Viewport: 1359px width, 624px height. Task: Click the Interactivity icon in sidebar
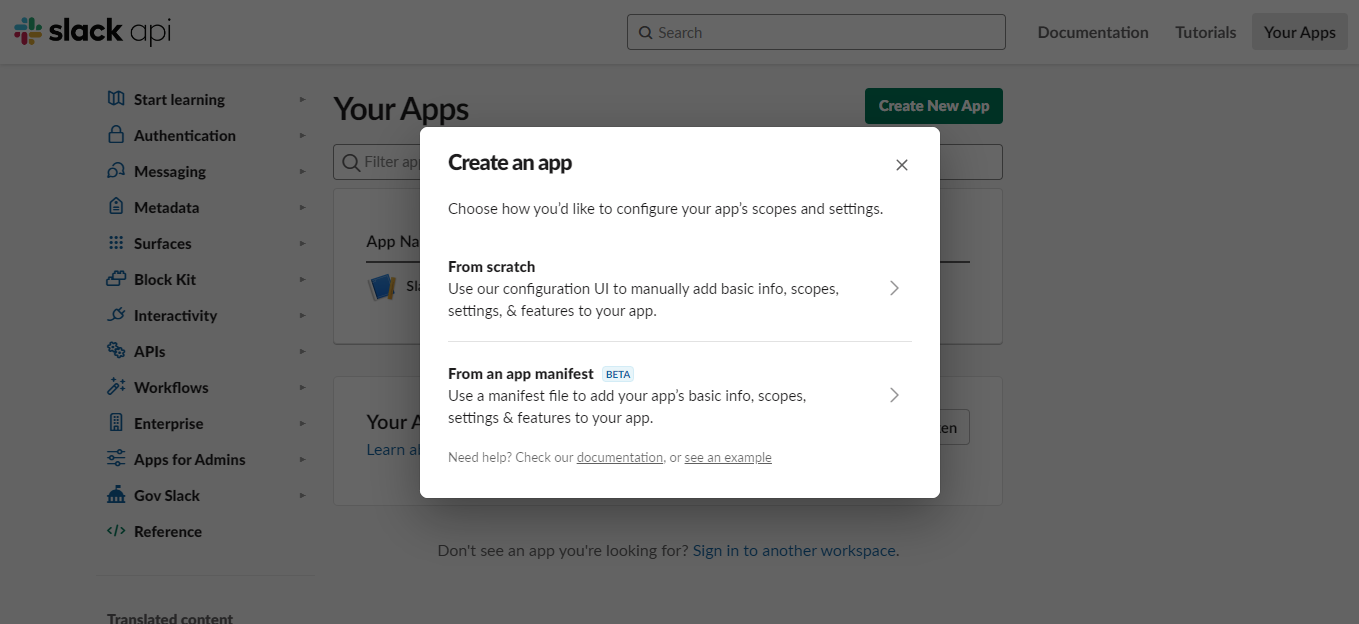116,315
